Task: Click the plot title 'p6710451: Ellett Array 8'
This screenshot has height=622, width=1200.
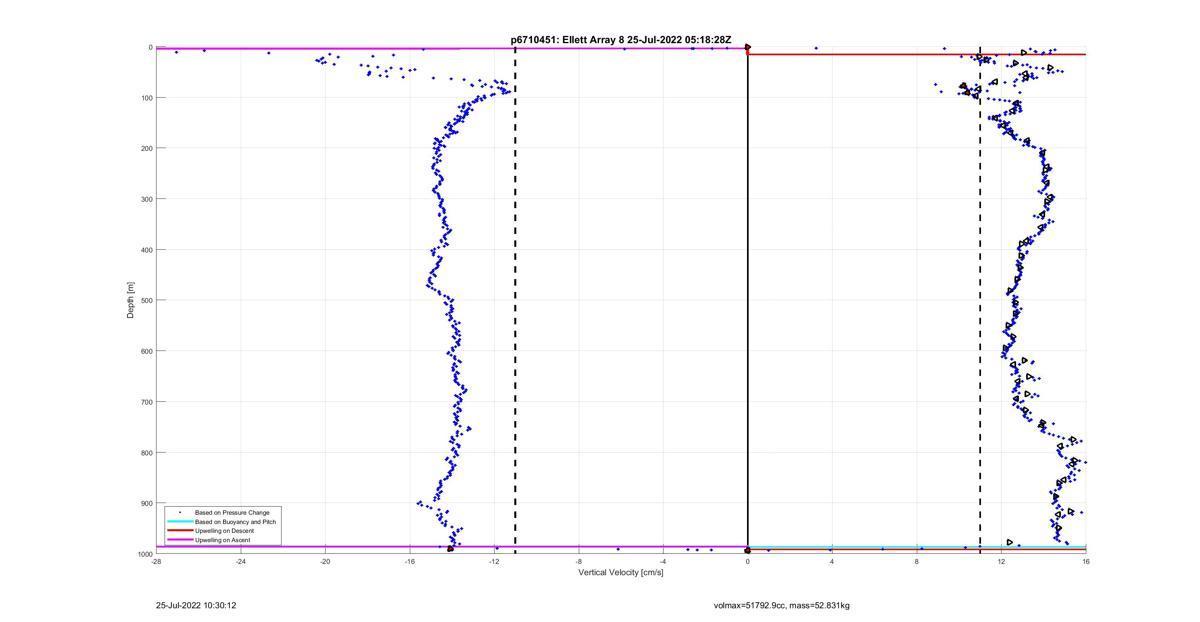Action: click(x=567, y=39)
